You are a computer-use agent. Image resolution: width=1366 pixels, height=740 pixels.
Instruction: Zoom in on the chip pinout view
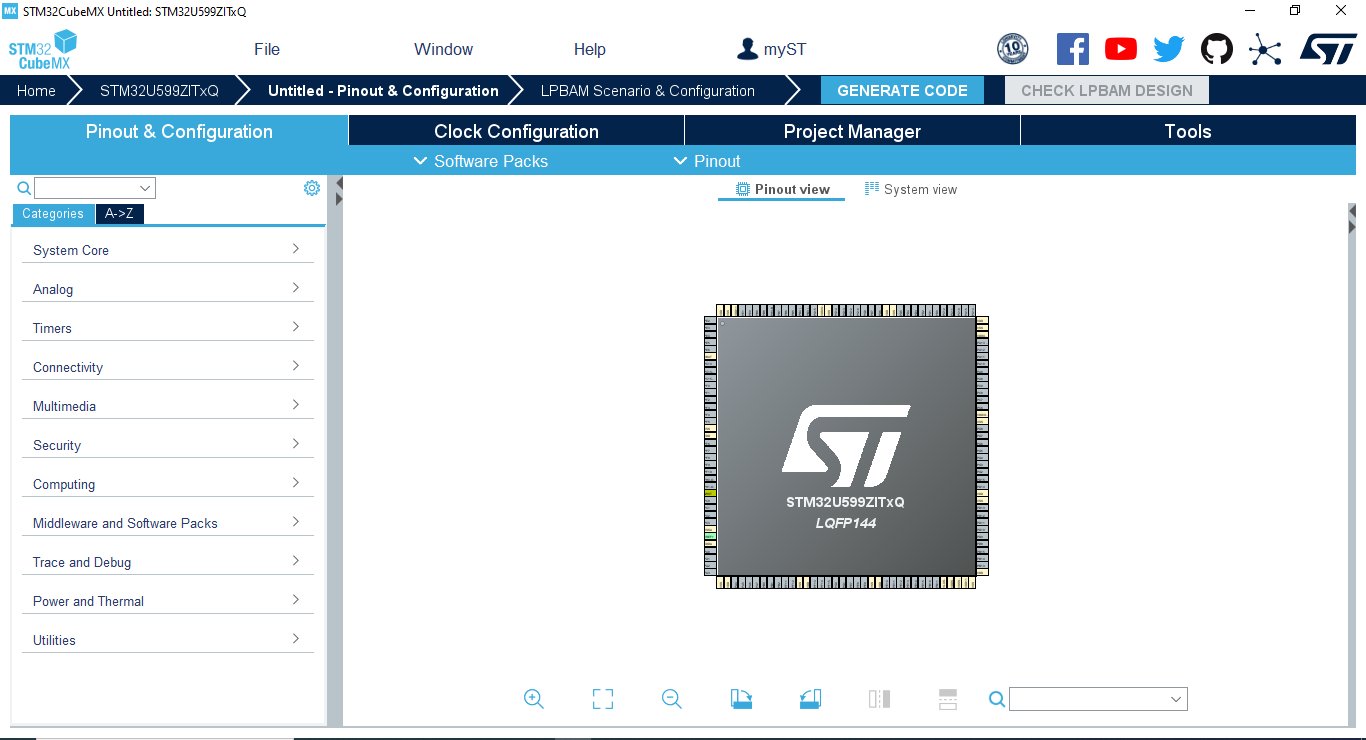coord(533,699)
